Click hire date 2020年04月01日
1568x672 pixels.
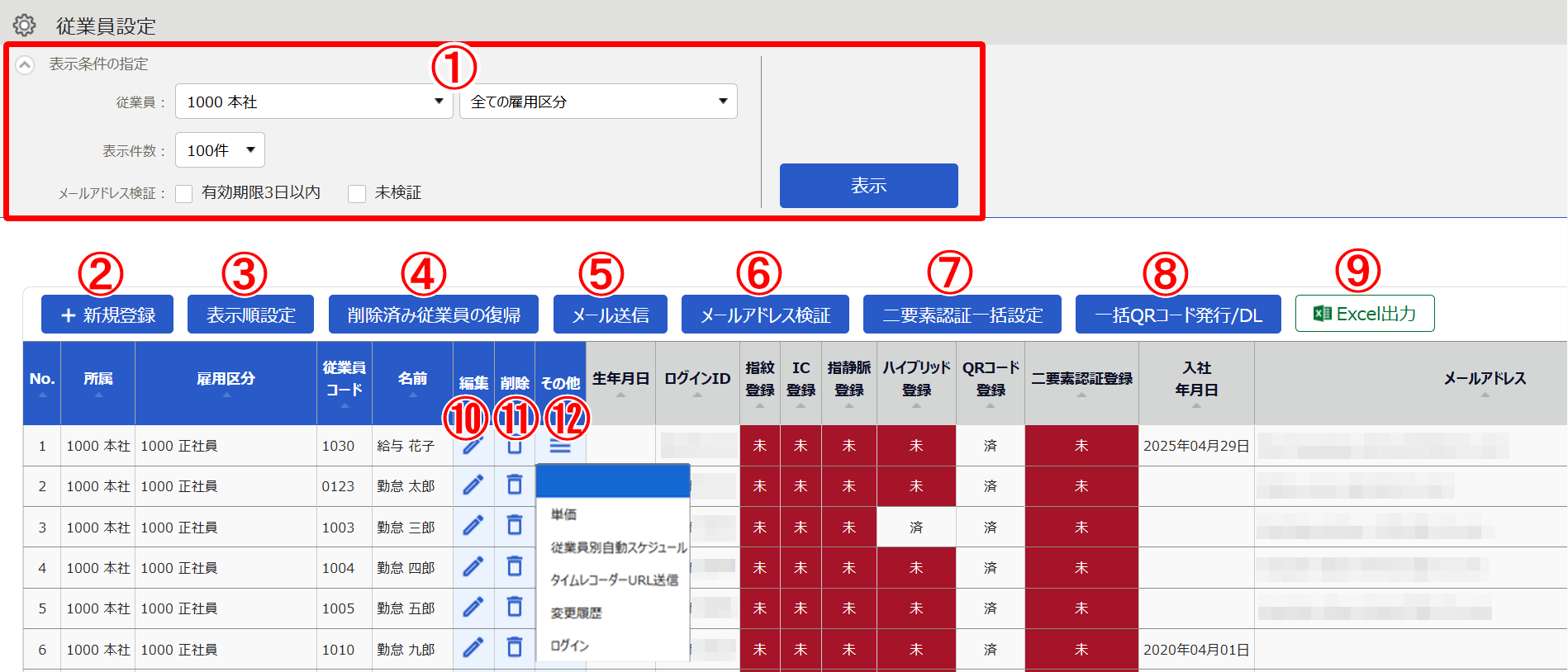(x=1196, y=650)
